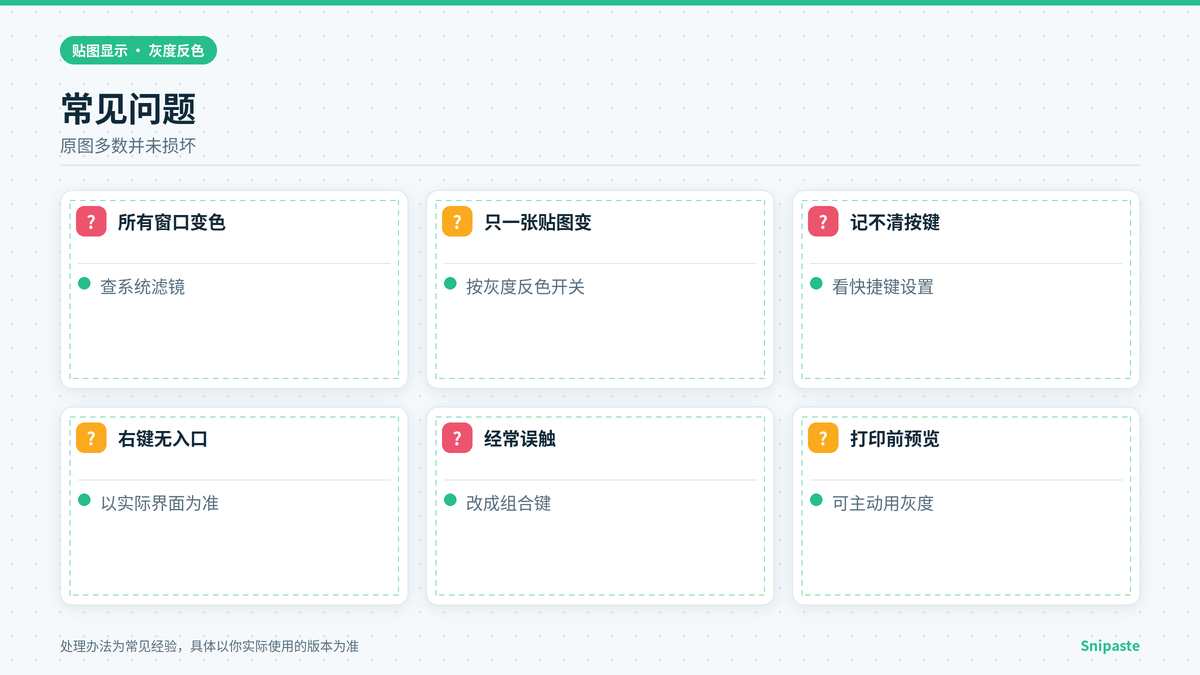Select the card title 右键无入口

(163, 438)
